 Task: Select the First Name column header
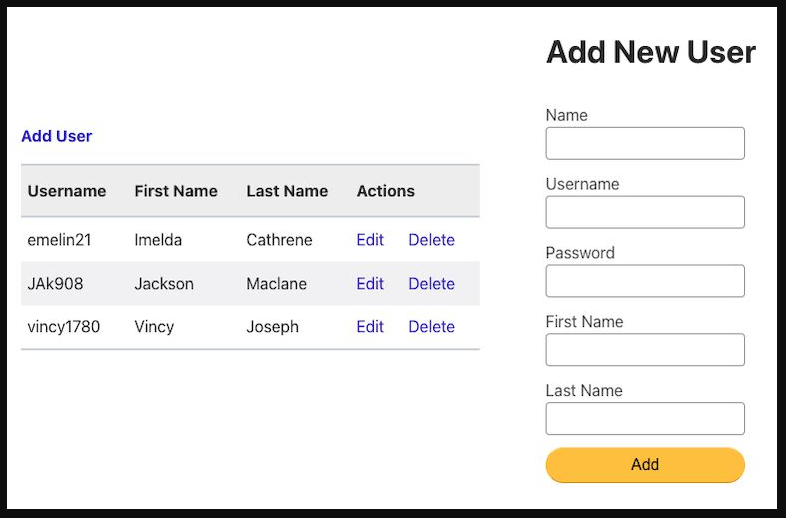click(x=176, y=191)
